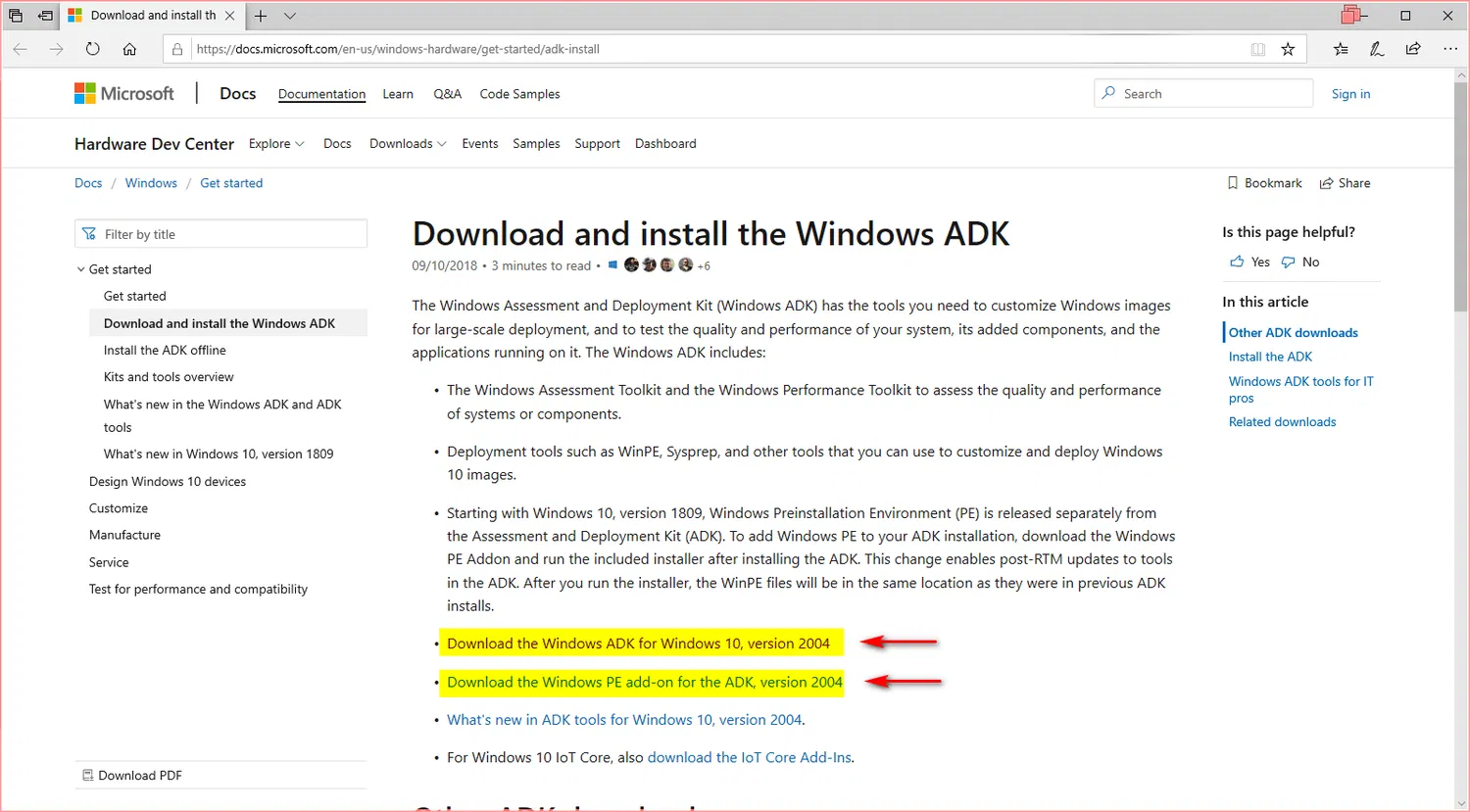The width and height of the screenshot is (1470, 812).
Task: Click the thumbs-up Yes feedback icon
Action: pyautogui.click(x=1237, y=262)
